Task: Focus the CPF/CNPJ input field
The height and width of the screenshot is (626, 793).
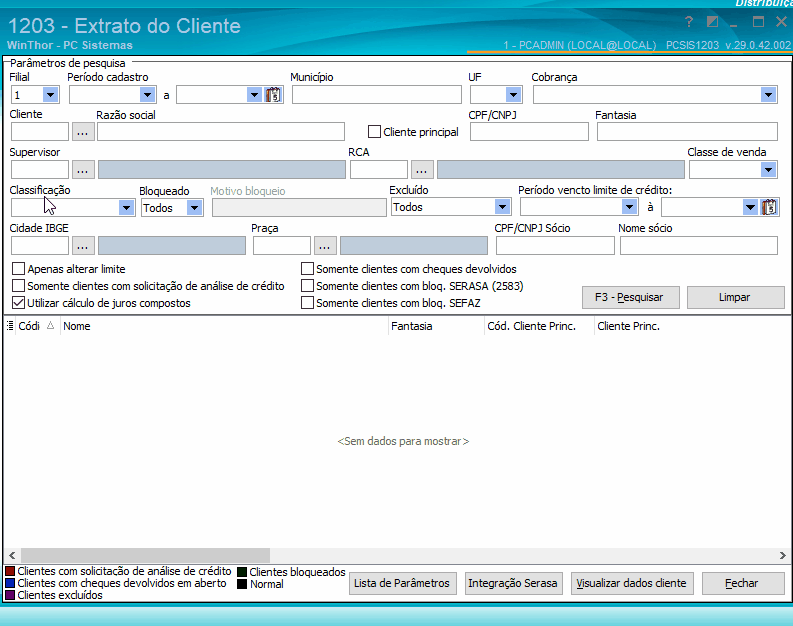Action: 530,132
